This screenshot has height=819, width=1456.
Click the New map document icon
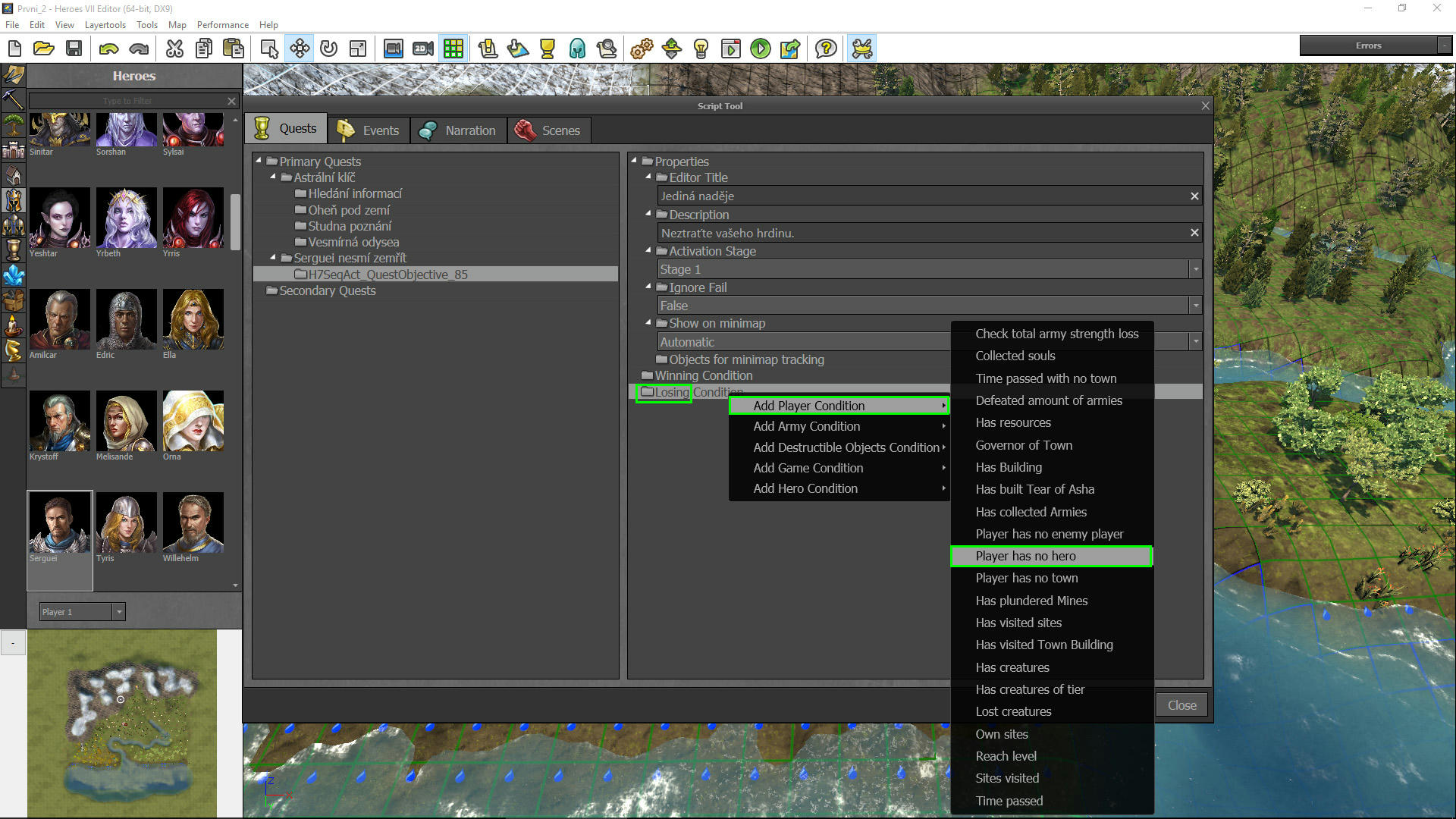click(14, 49)
